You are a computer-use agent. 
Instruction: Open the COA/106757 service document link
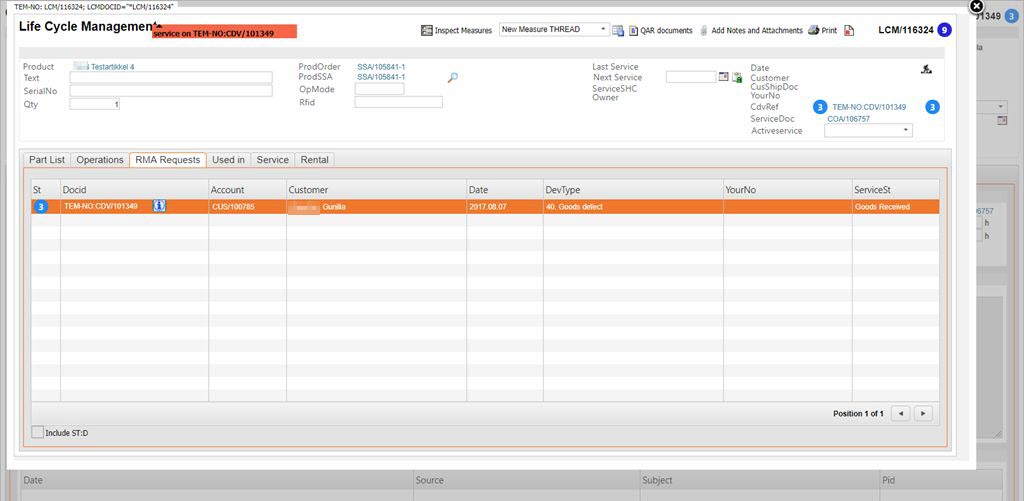click(x=848, y=119)
